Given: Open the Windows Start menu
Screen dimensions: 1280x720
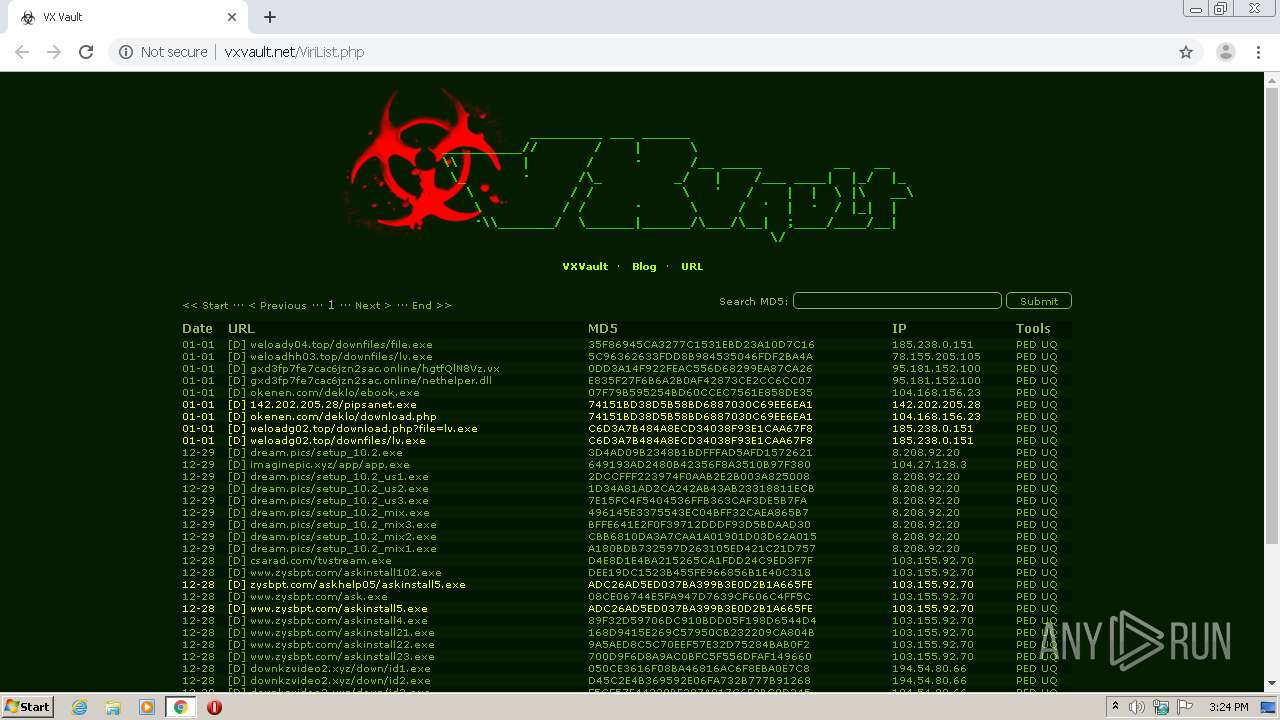Looking at the screenshot, I should pyautogui.click(x=28, y=707).
